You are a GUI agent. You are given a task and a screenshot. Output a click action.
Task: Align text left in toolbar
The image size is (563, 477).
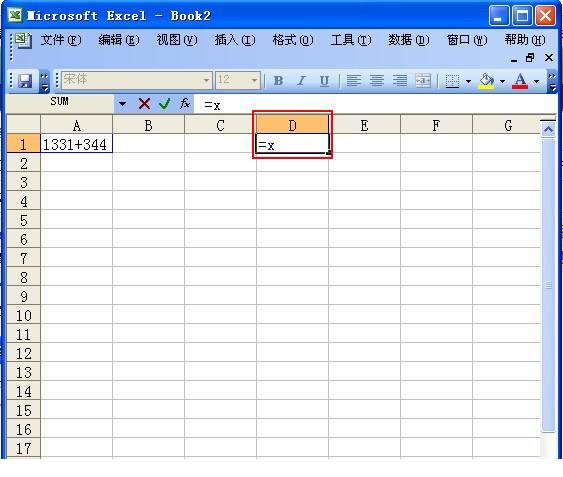pyautogui.click(x=353, y=80)
